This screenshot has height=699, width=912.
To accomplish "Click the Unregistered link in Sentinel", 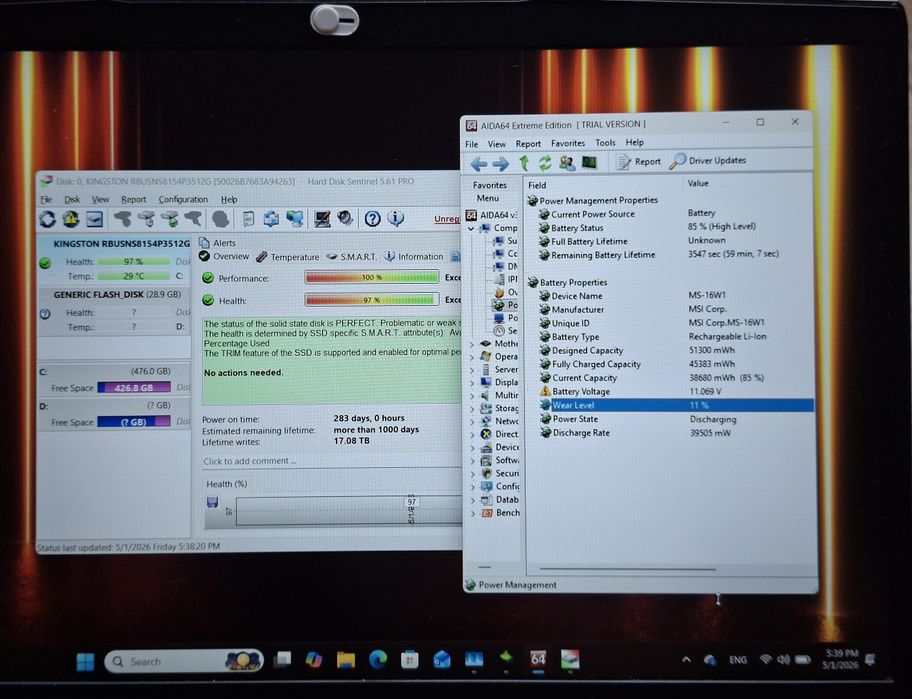I will coord(447,219).
